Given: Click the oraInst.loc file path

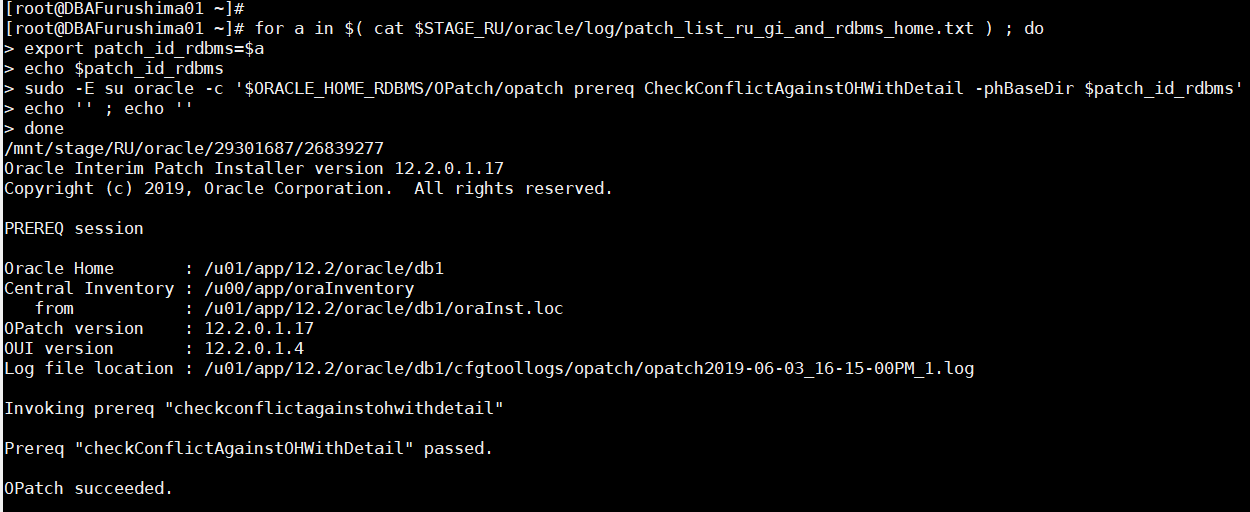Looking at the screenshot, I should (x=384, y=308).
